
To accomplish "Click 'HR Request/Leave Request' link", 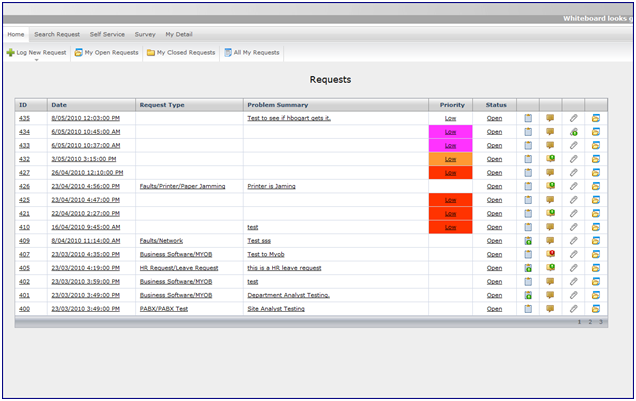I will click(x=179, y=268).
